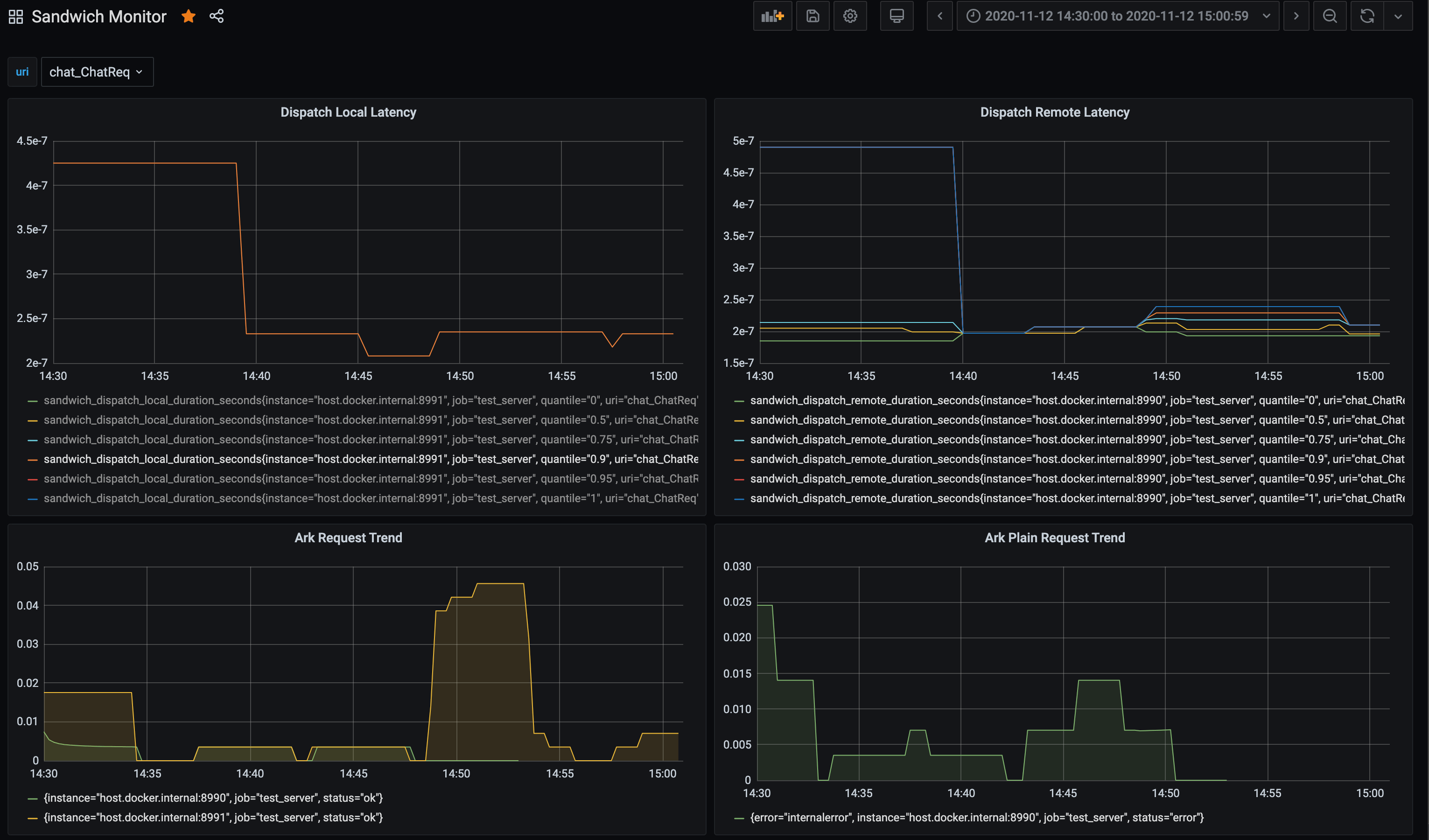Viewport: 1429px width, 840px height.
Task: Save the dashboard with the disk icon
Action: 813,16
